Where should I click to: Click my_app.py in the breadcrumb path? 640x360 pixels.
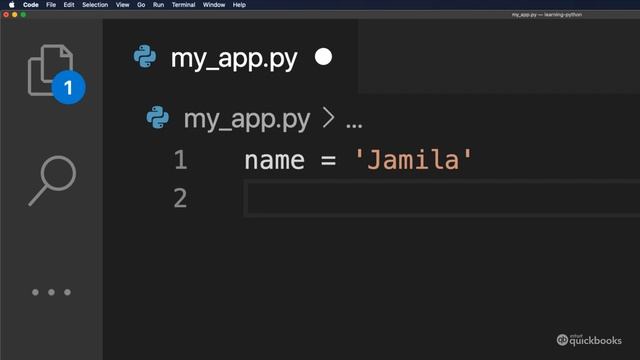(x=247, y=120)
